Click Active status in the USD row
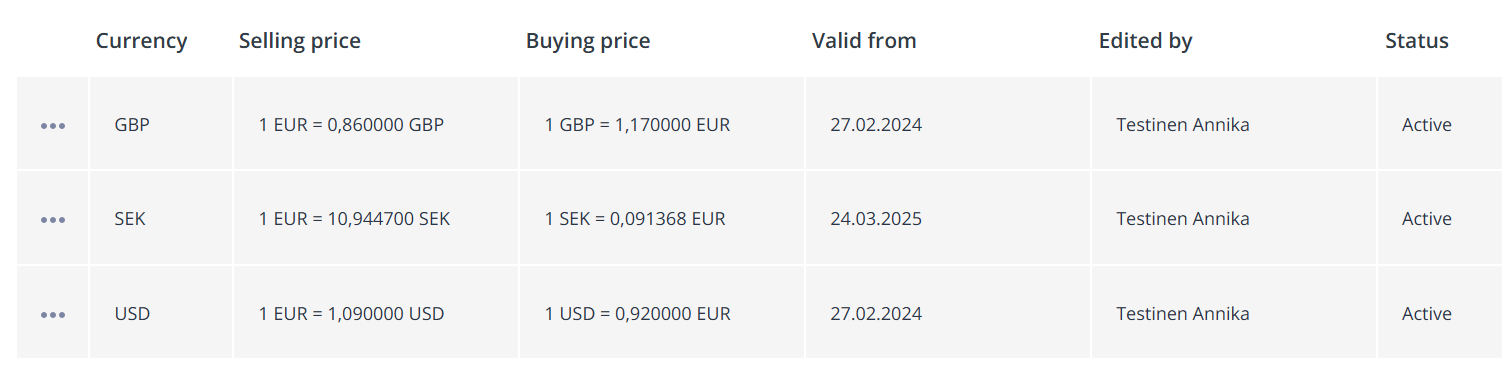 [1427, 314]
